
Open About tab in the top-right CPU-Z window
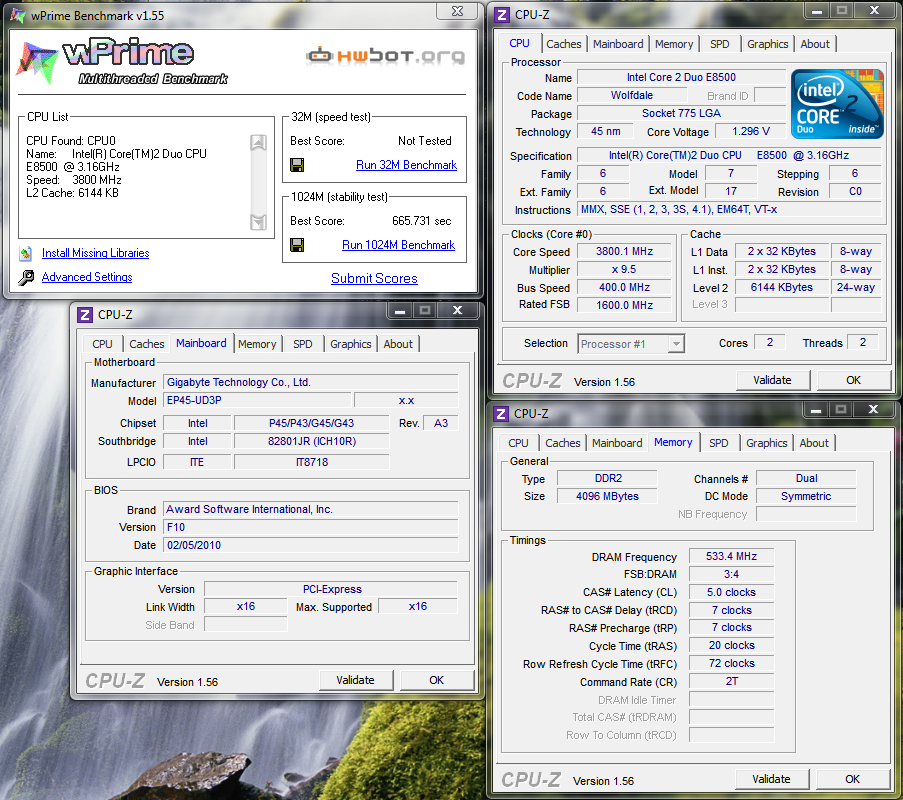click(x=815, y=44)
